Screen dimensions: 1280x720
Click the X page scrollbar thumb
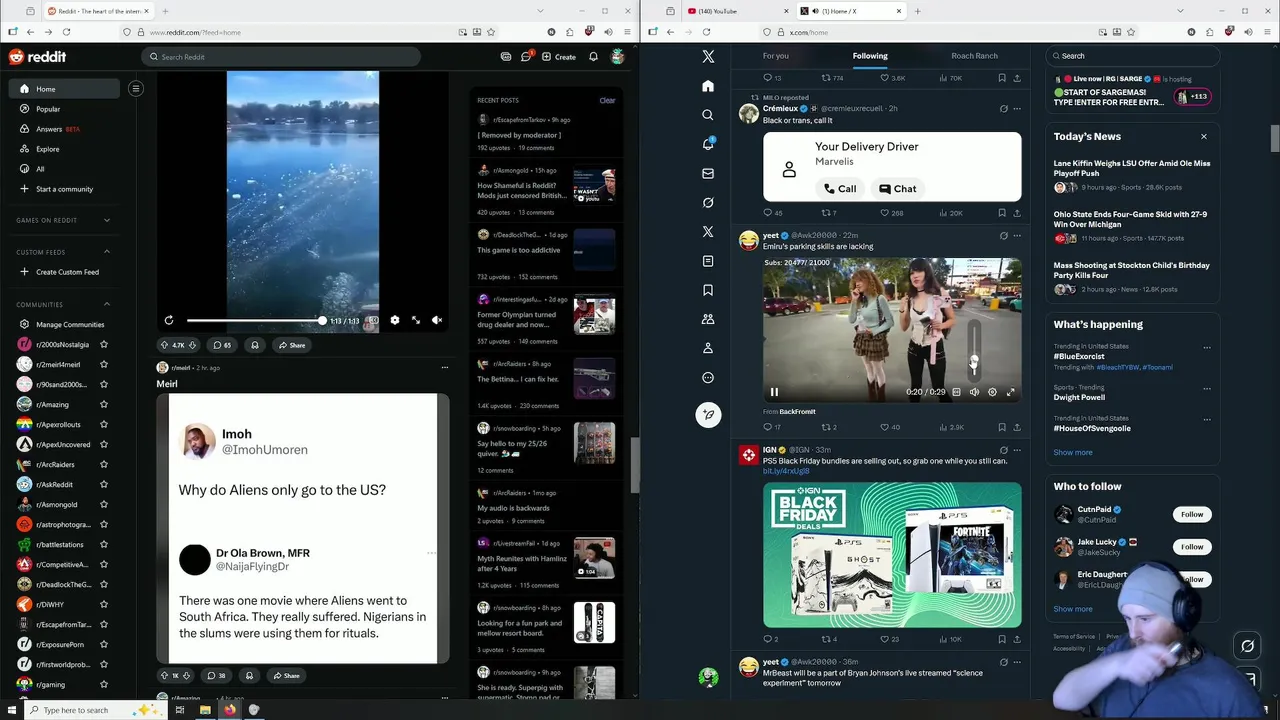point(1274,138)
